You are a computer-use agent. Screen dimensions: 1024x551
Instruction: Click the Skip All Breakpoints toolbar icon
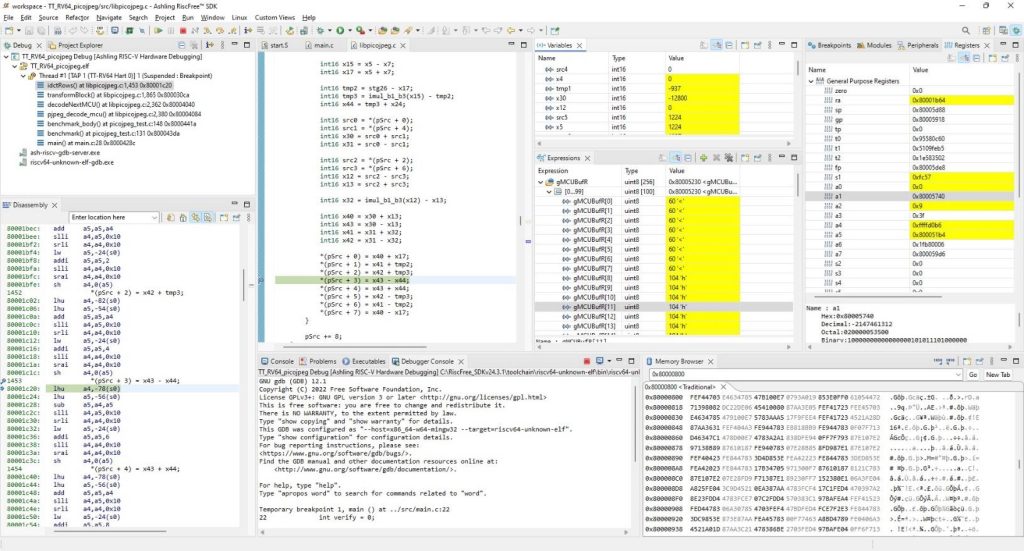pyautogui.click(x=142, y=30)
